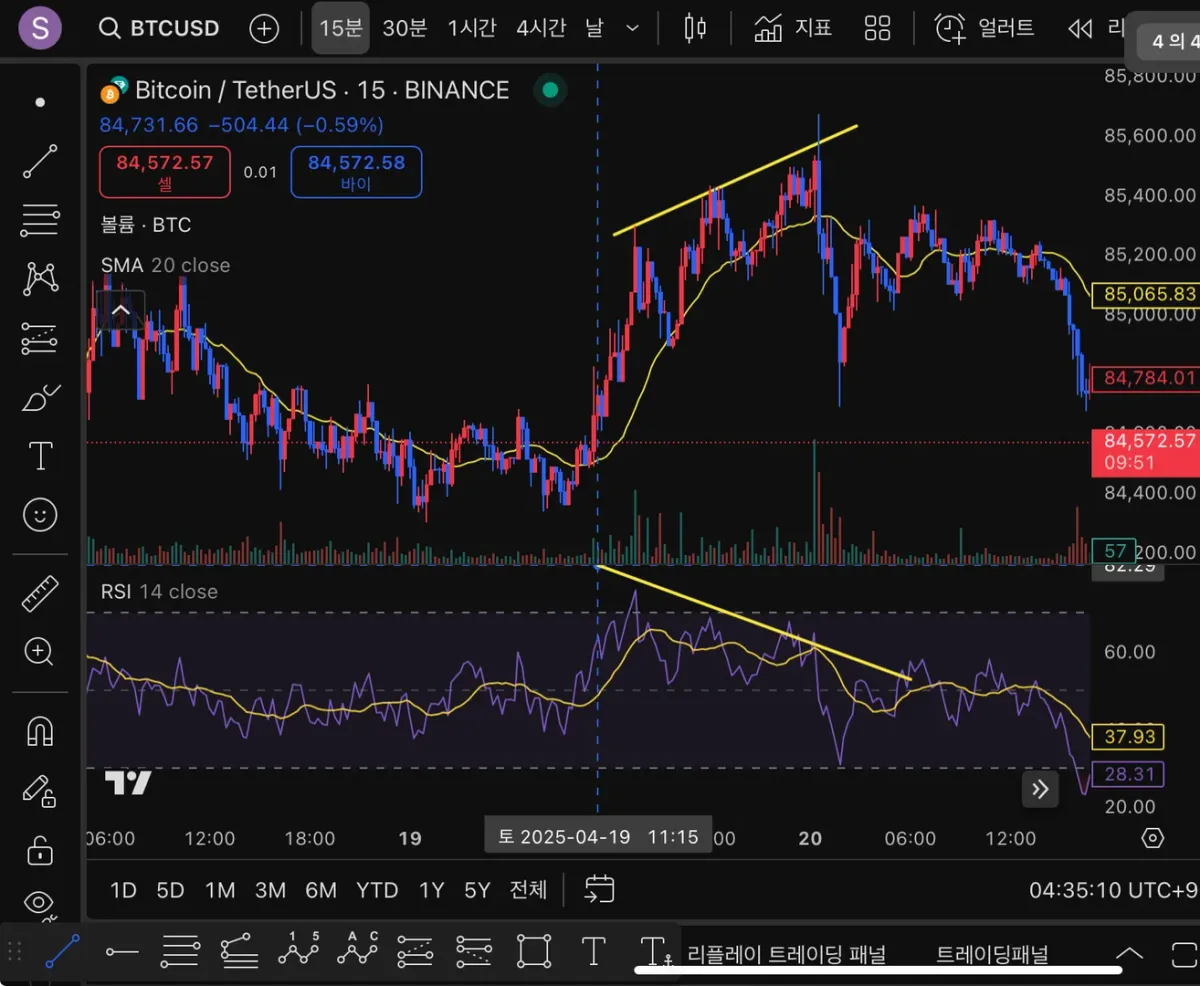The image size is (1200, 986).
Task: Open the candlestick chart type selector
Action: point(695,28)
